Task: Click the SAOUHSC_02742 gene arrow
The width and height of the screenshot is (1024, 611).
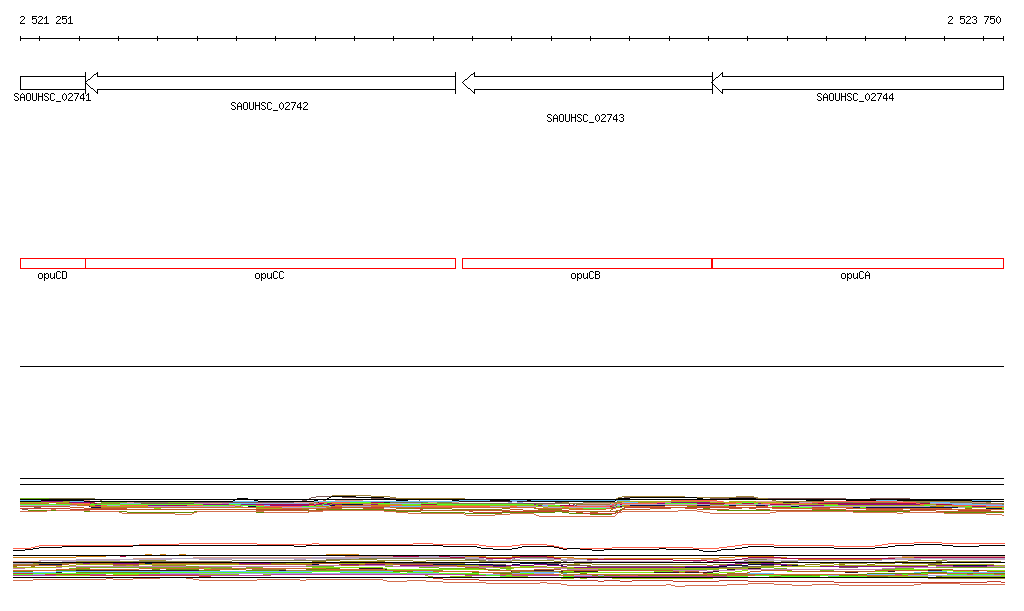Action: pos(270,83)
